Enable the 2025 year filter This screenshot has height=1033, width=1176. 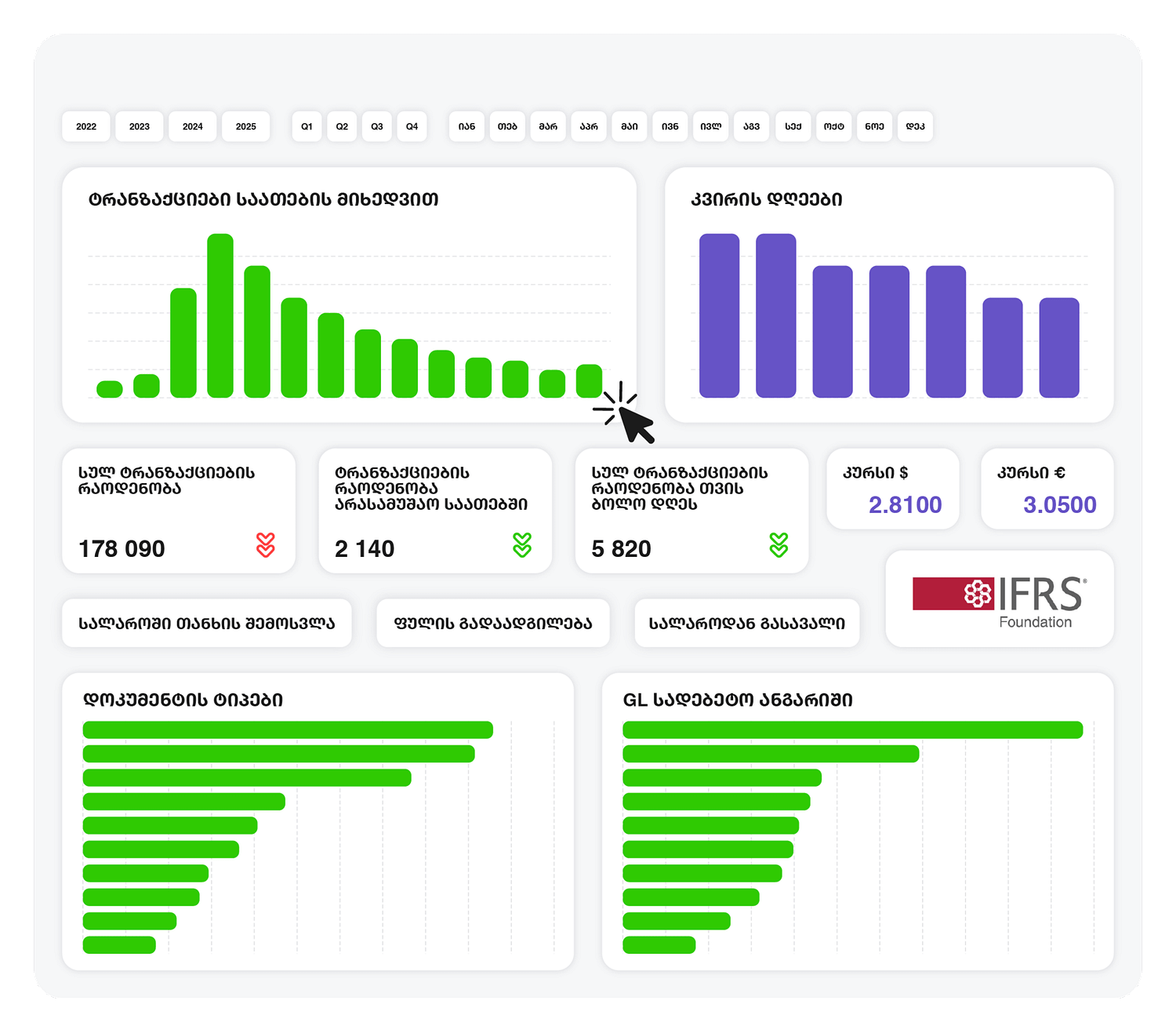[x=246, y=126]
